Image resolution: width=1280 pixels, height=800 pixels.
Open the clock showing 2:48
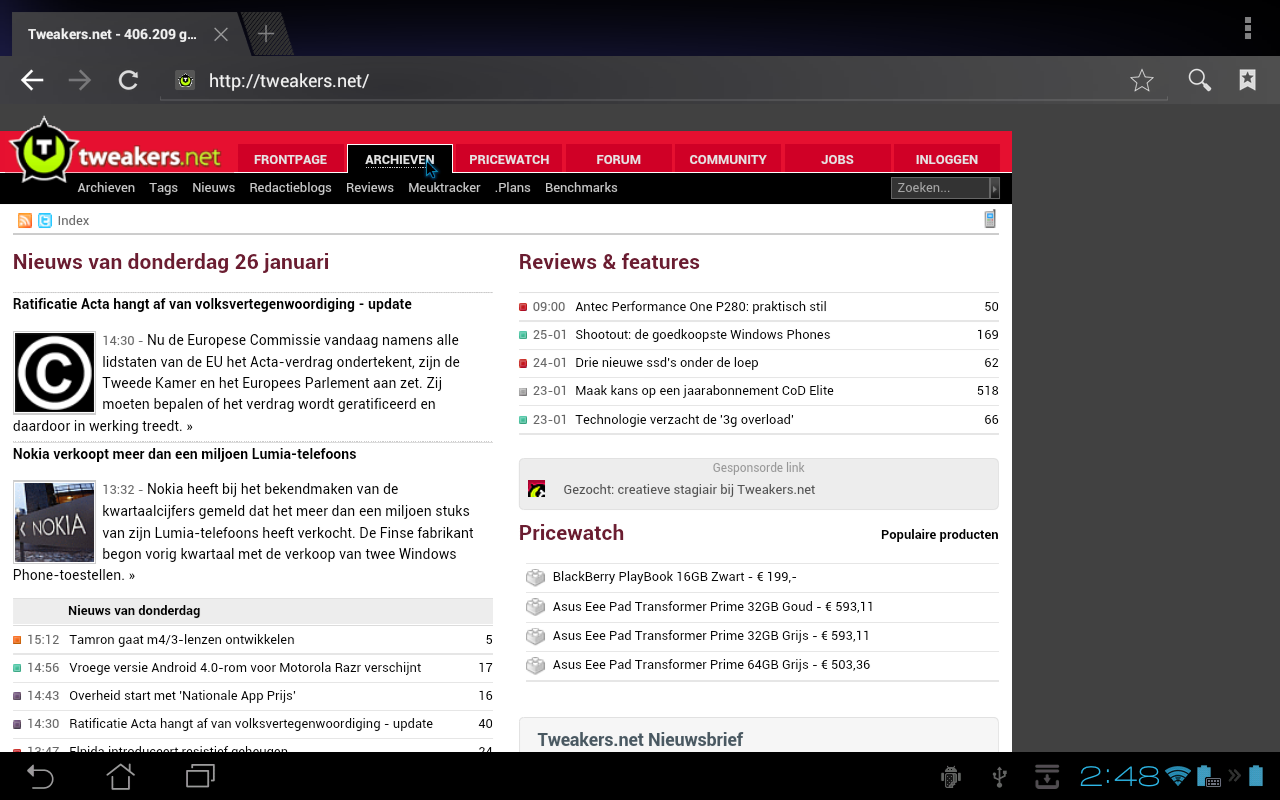click(x=1120, y=776)
